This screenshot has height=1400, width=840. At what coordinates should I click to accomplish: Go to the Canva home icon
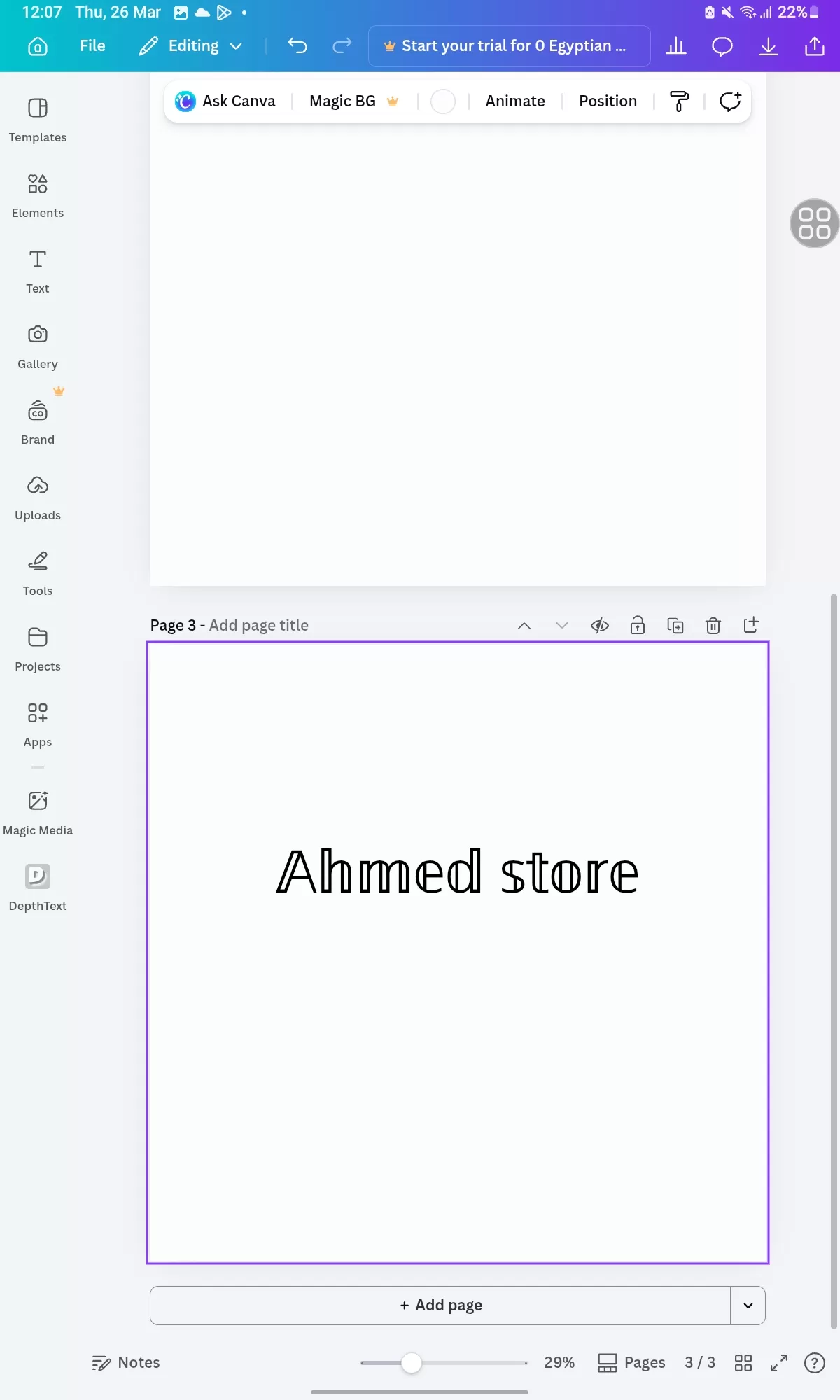38,46
